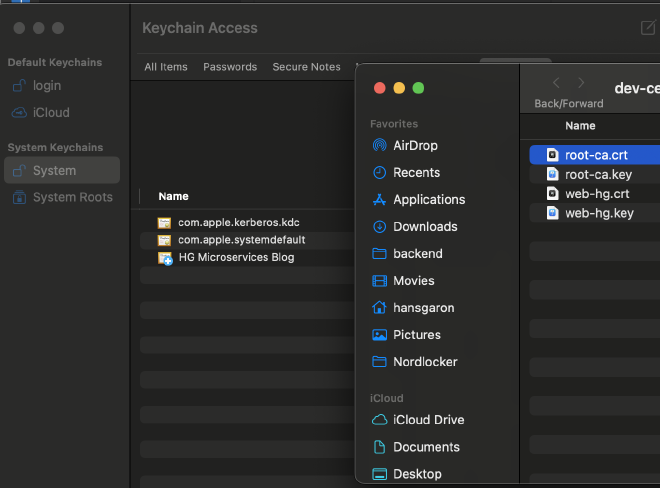The image size is (660, 488).
Task: Select the web-hg.crt file
Action: tap(595, 194)
